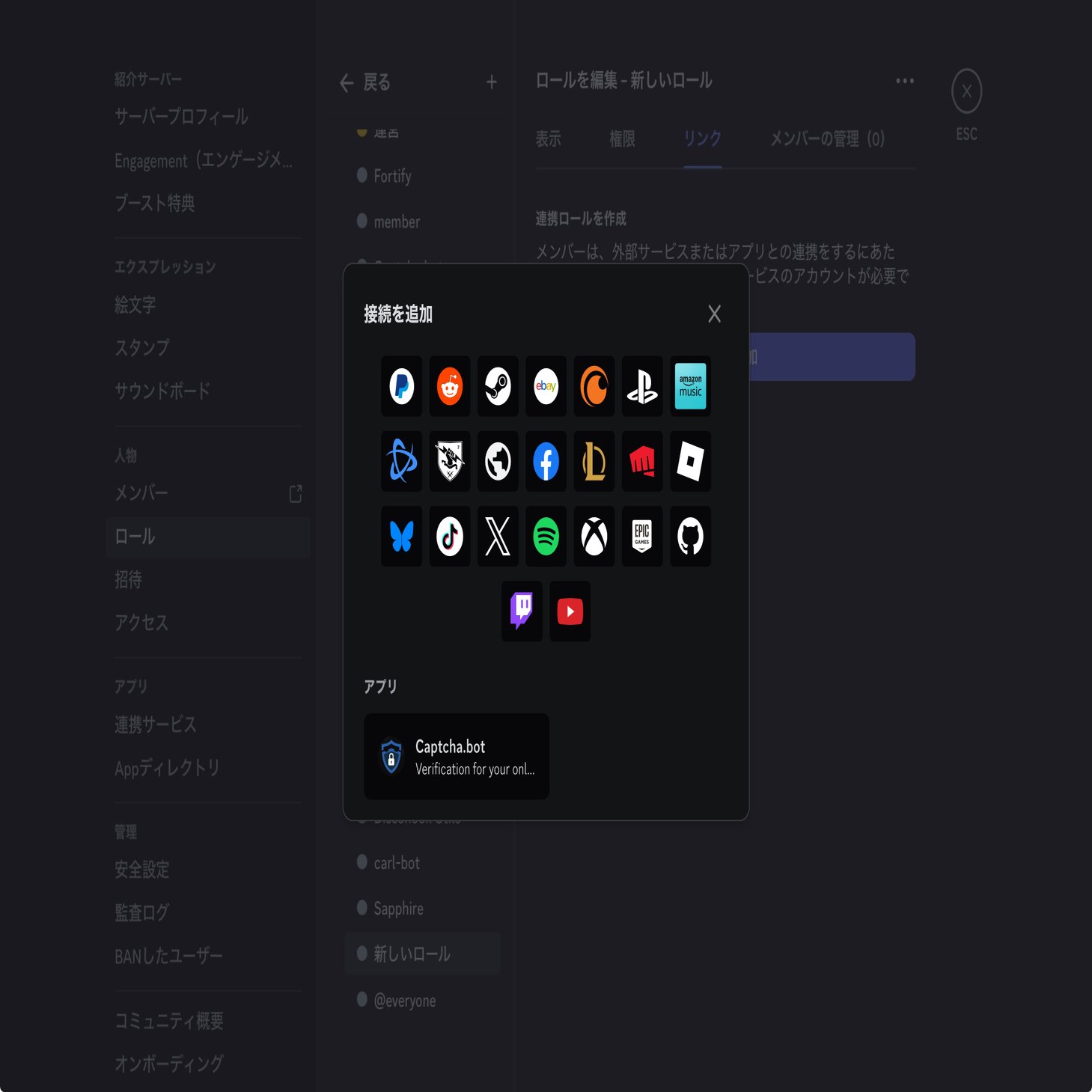The width and height of the screenshot is (1092, 1092).
Task: Select the Spotify connection icon
Action: click(546, 536)
